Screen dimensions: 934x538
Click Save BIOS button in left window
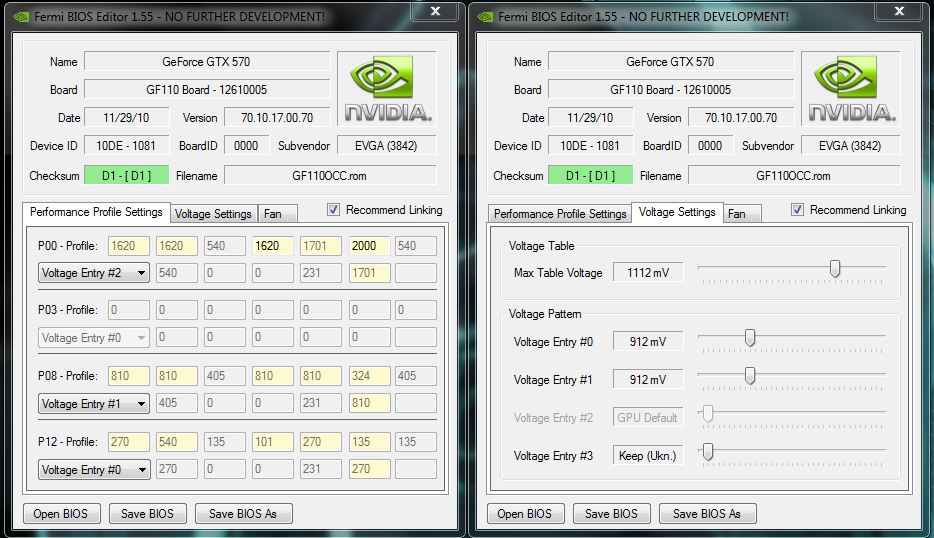pyautogui.click(x=148, y=514)
